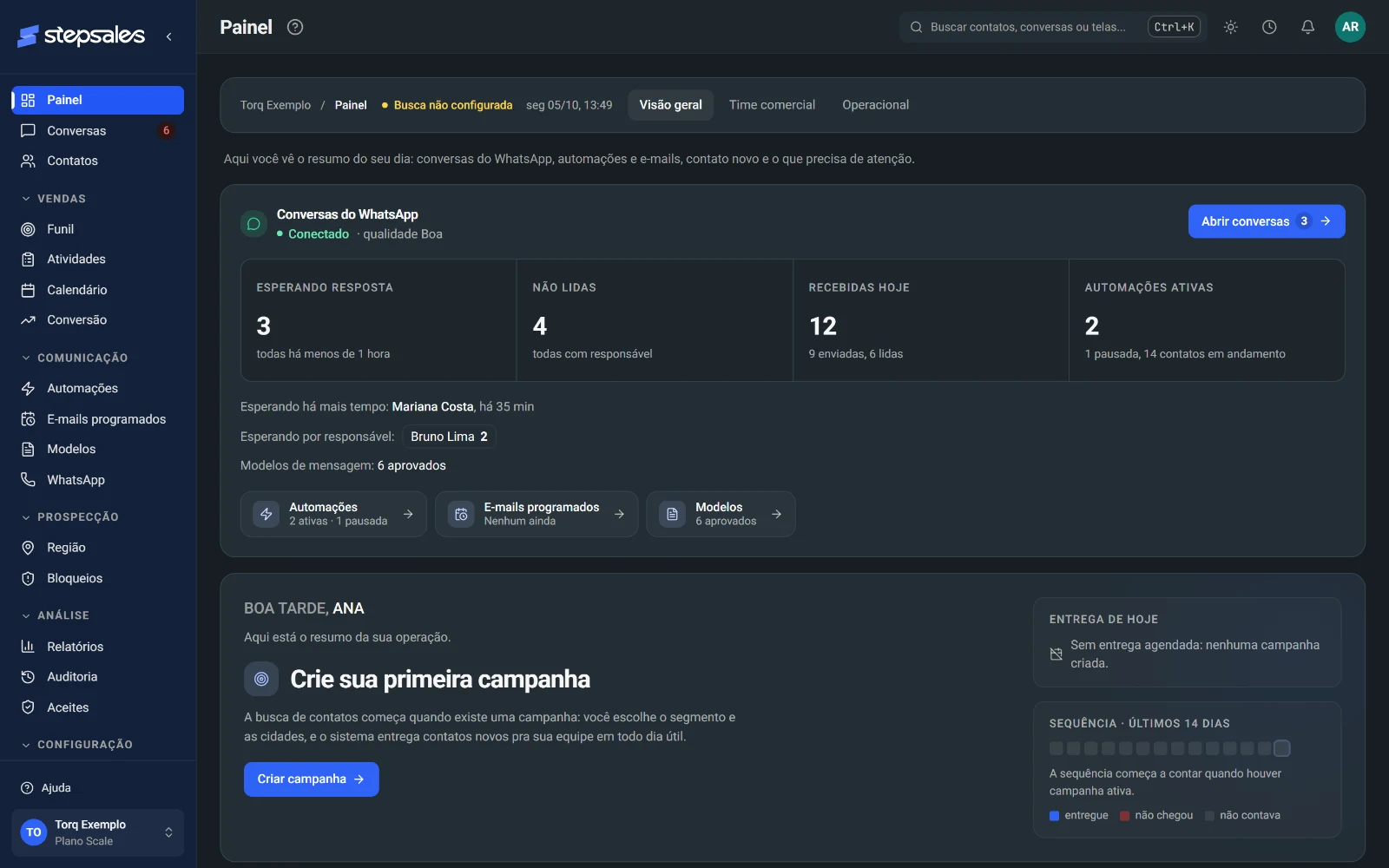Open the Conversão page
The height and width of the screenshot is (868, 1389).
pos(98,319)
